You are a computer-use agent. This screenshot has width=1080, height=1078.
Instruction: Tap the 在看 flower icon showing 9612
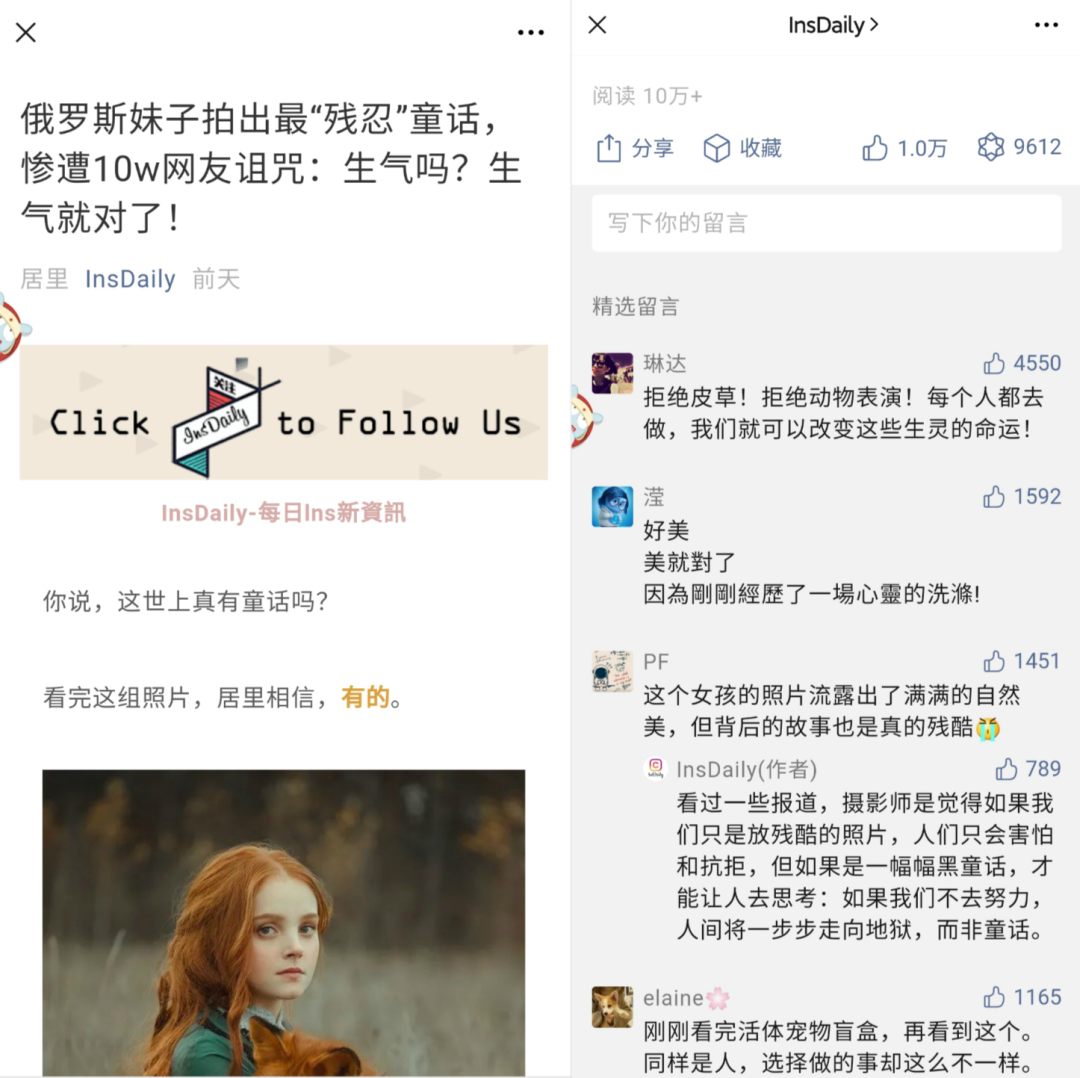[x=990, y=147]
